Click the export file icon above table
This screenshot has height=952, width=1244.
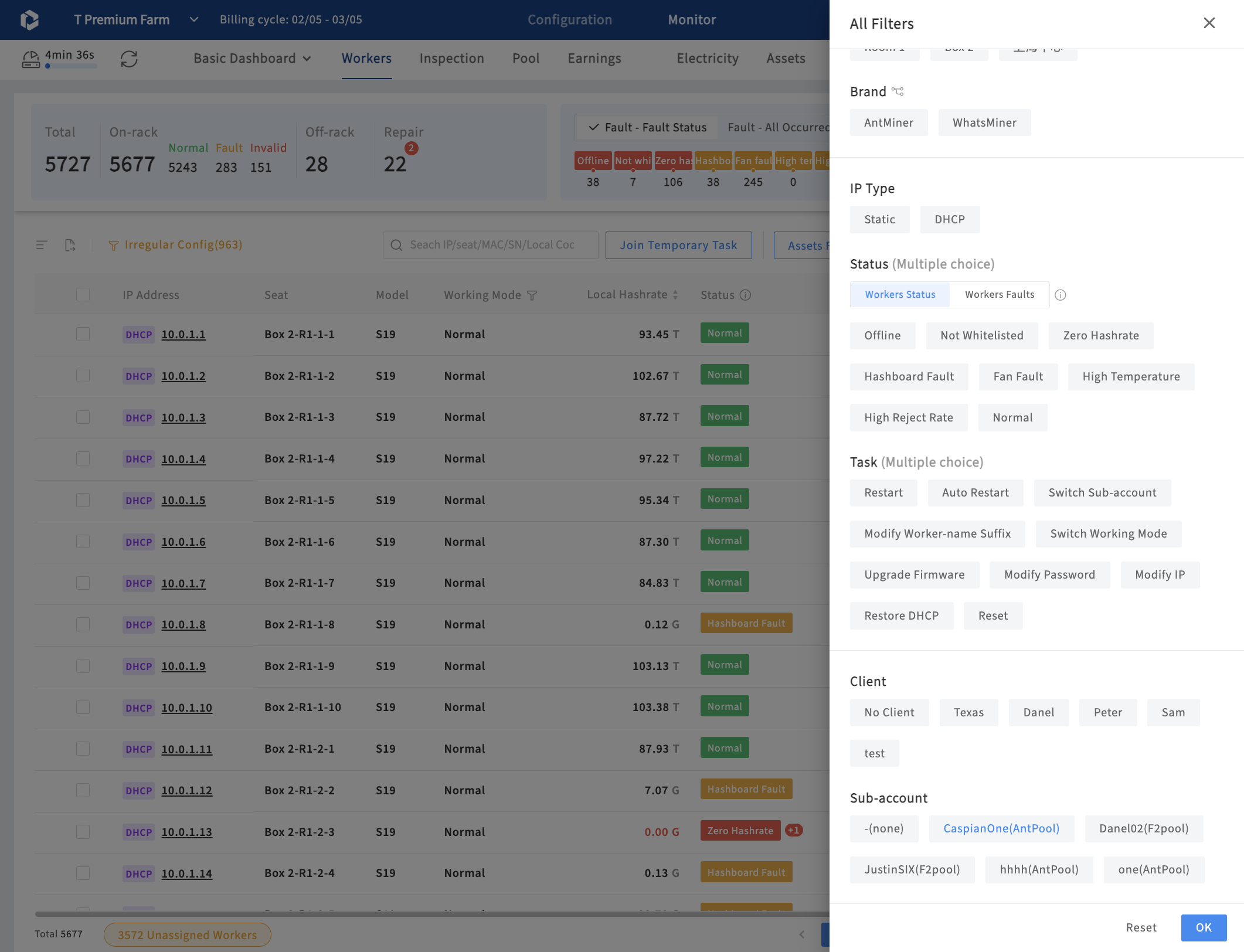(x=70, y=245)
